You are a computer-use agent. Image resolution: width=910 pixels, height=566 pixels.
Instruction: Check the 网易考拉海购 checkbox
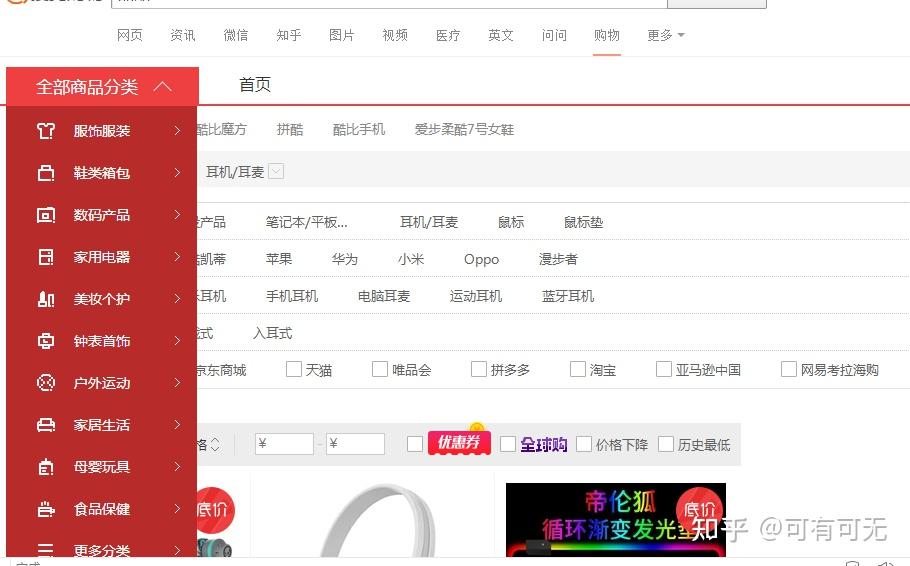[x=789, y=369]
